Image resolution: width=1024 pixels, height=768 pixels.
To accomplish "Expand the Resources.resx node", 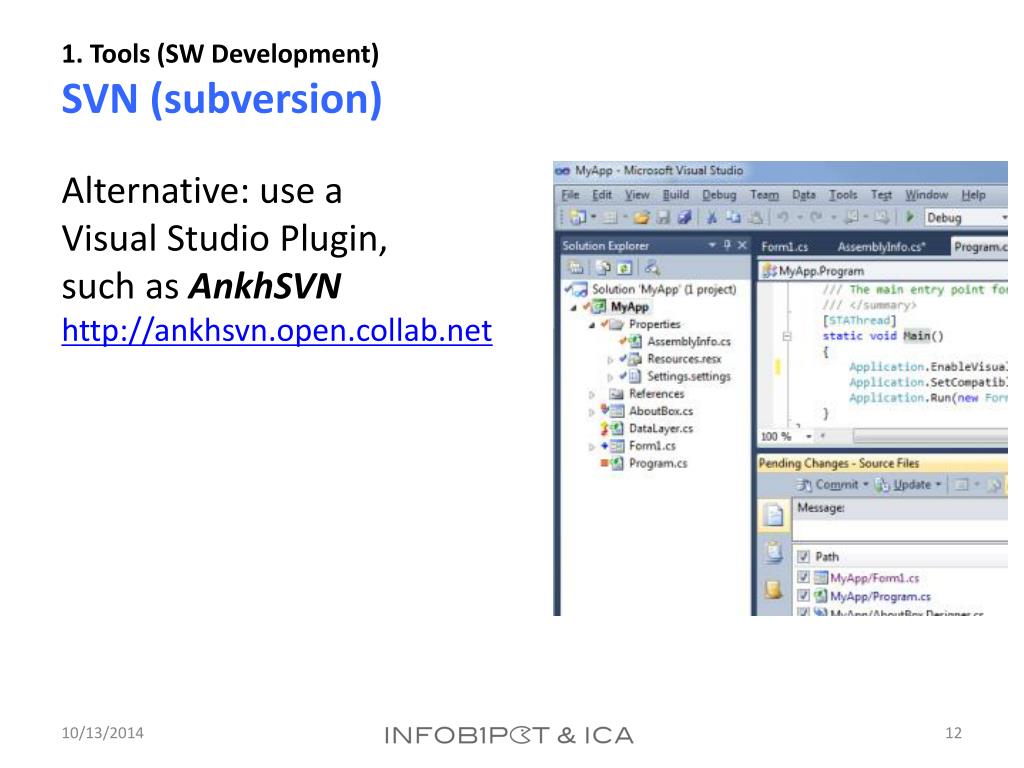I will (610, 359).
